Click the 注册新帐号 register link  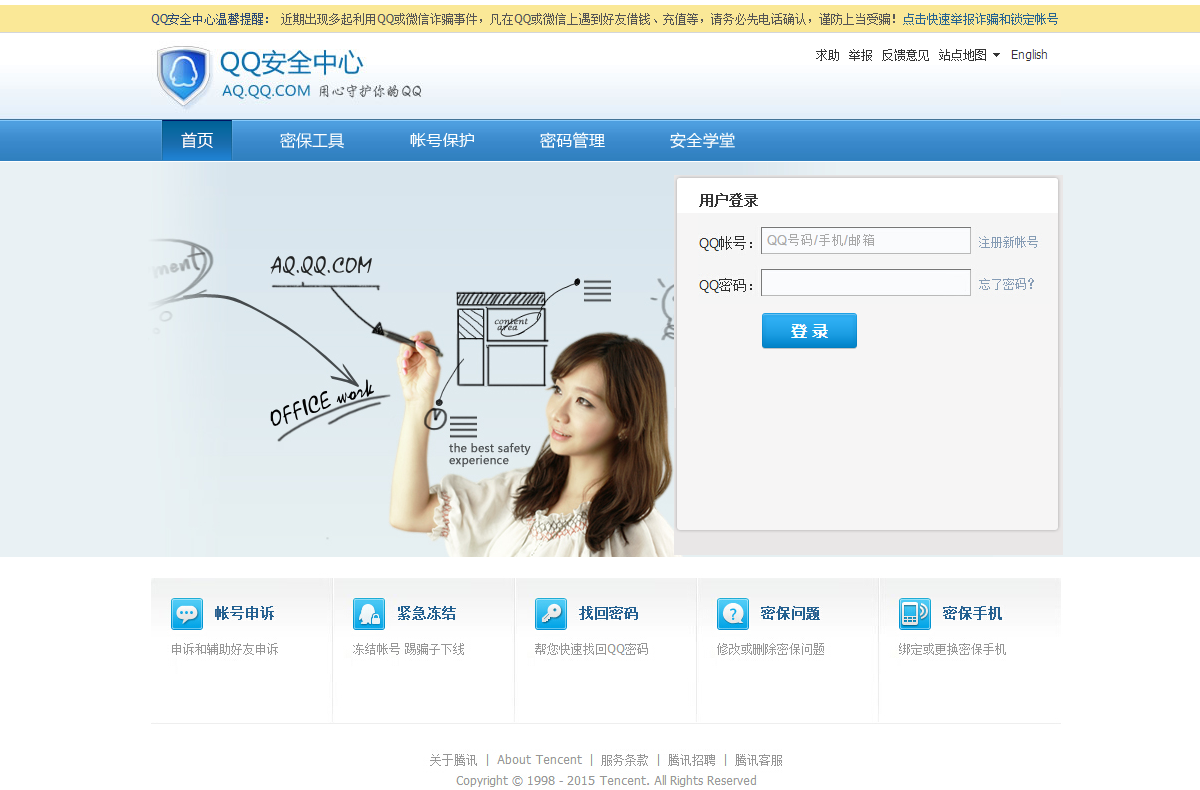point(1008,242)
